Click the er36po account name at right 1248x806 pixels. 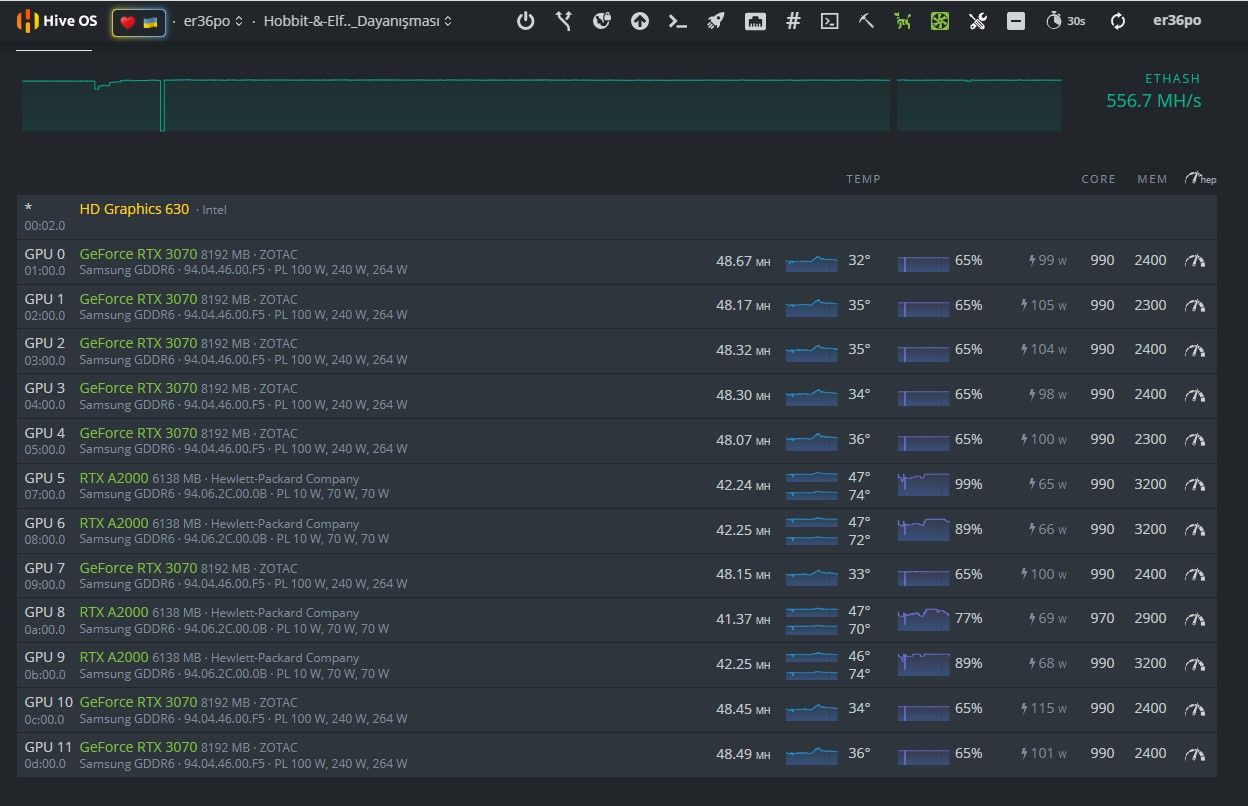click(1177, 21)
